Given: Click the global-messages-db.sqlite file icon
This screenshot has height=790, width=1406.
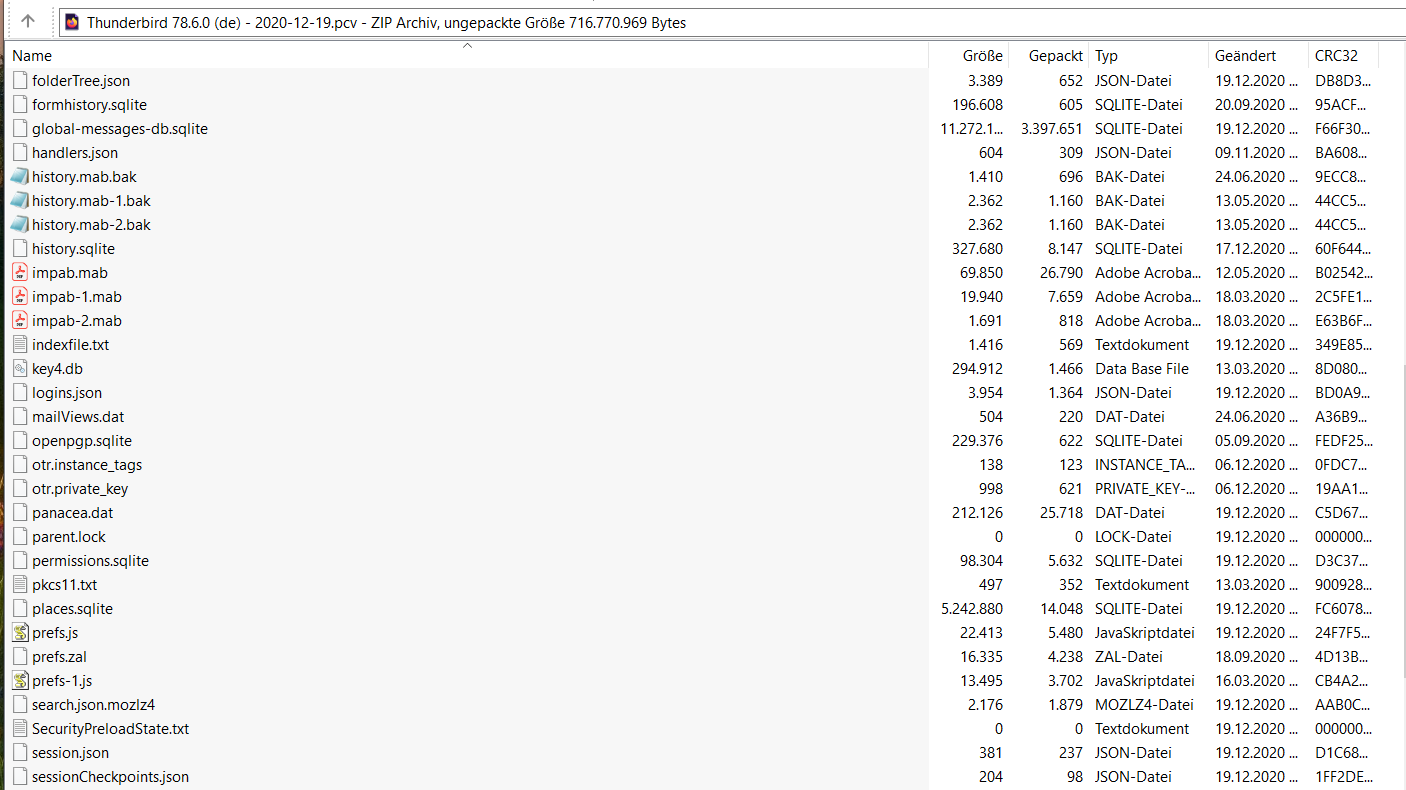Looking at the screenshot, I should [x=20, y=129].
